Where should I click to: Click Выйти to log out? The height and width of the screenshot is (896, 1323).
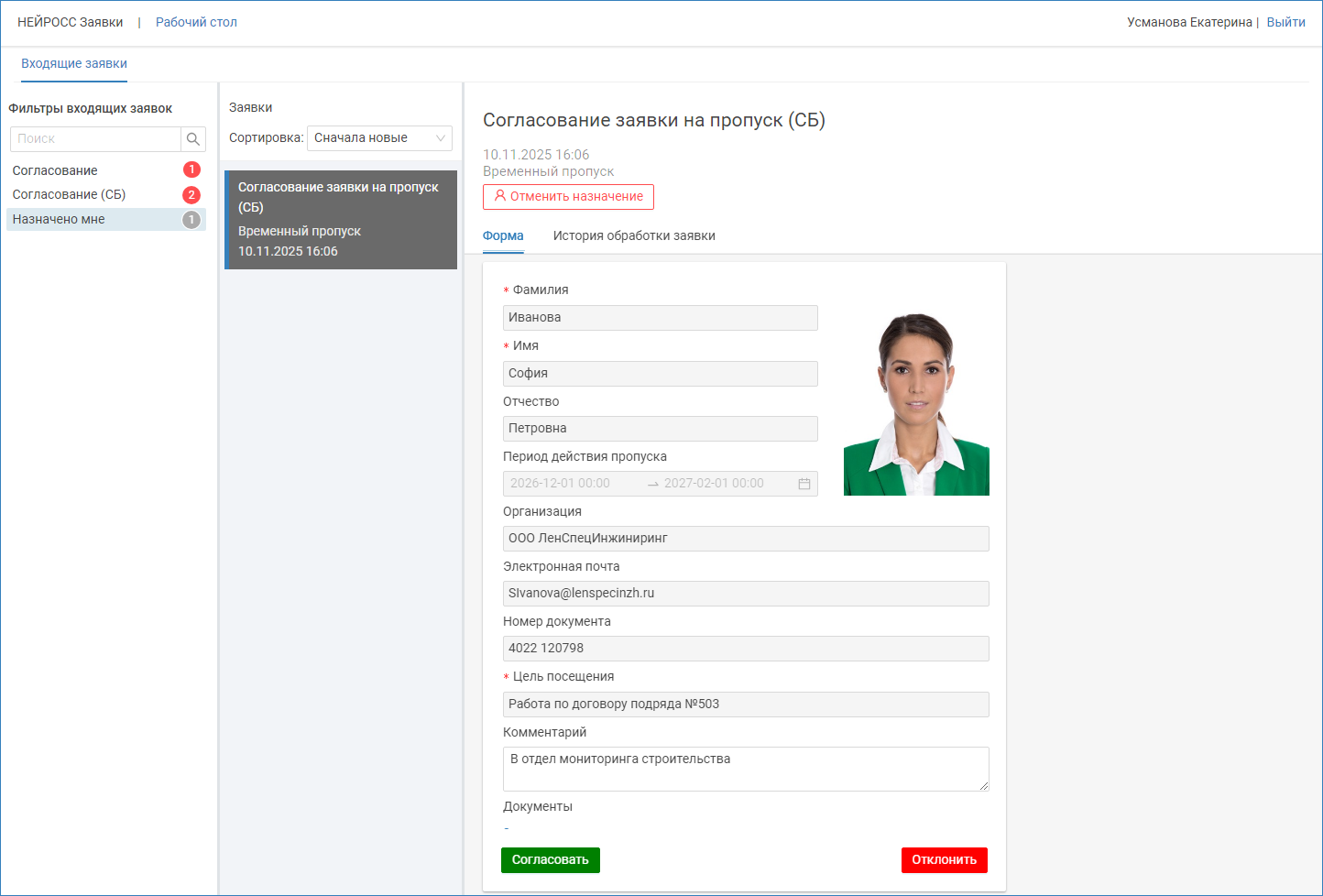[1285, 22]
